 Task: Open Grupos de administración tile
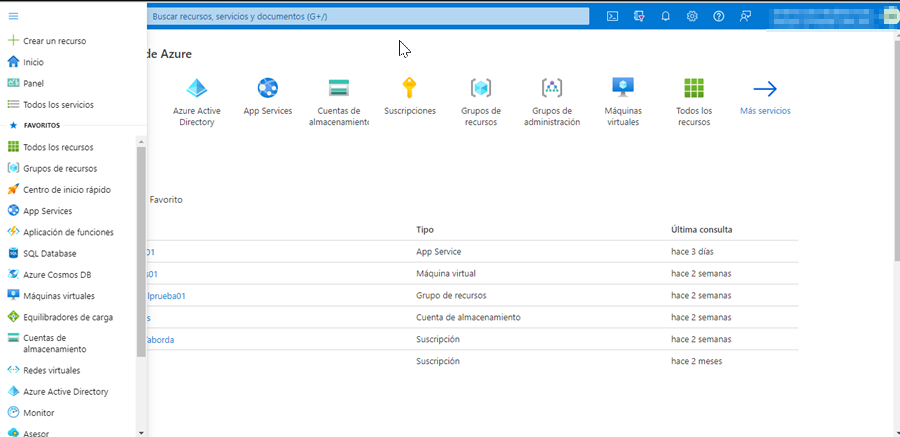pos(552,102)
